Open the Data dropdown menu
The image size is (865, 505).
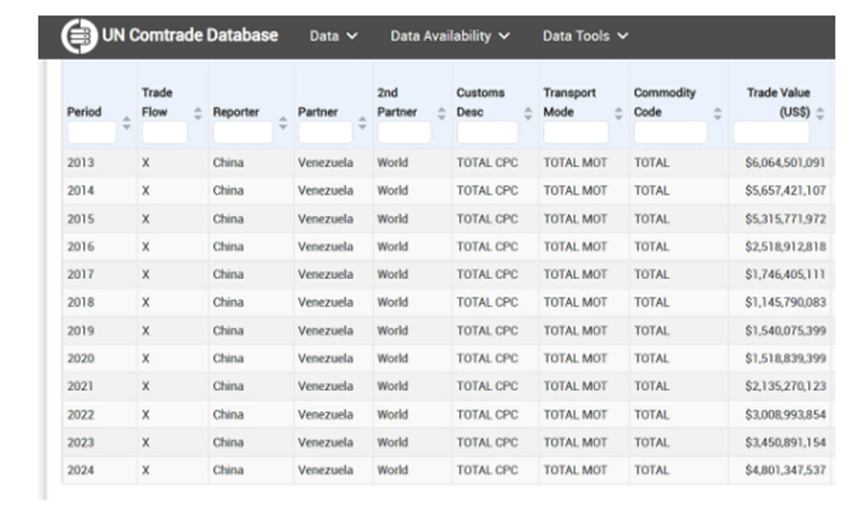coord(333,36)
